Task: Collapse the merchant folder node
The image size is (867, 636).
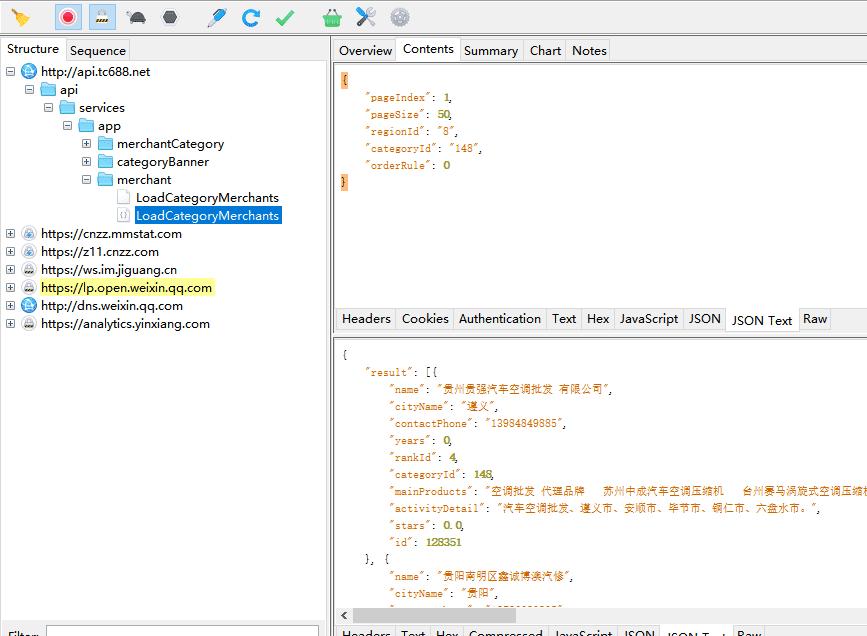Action: click(86, 180)
